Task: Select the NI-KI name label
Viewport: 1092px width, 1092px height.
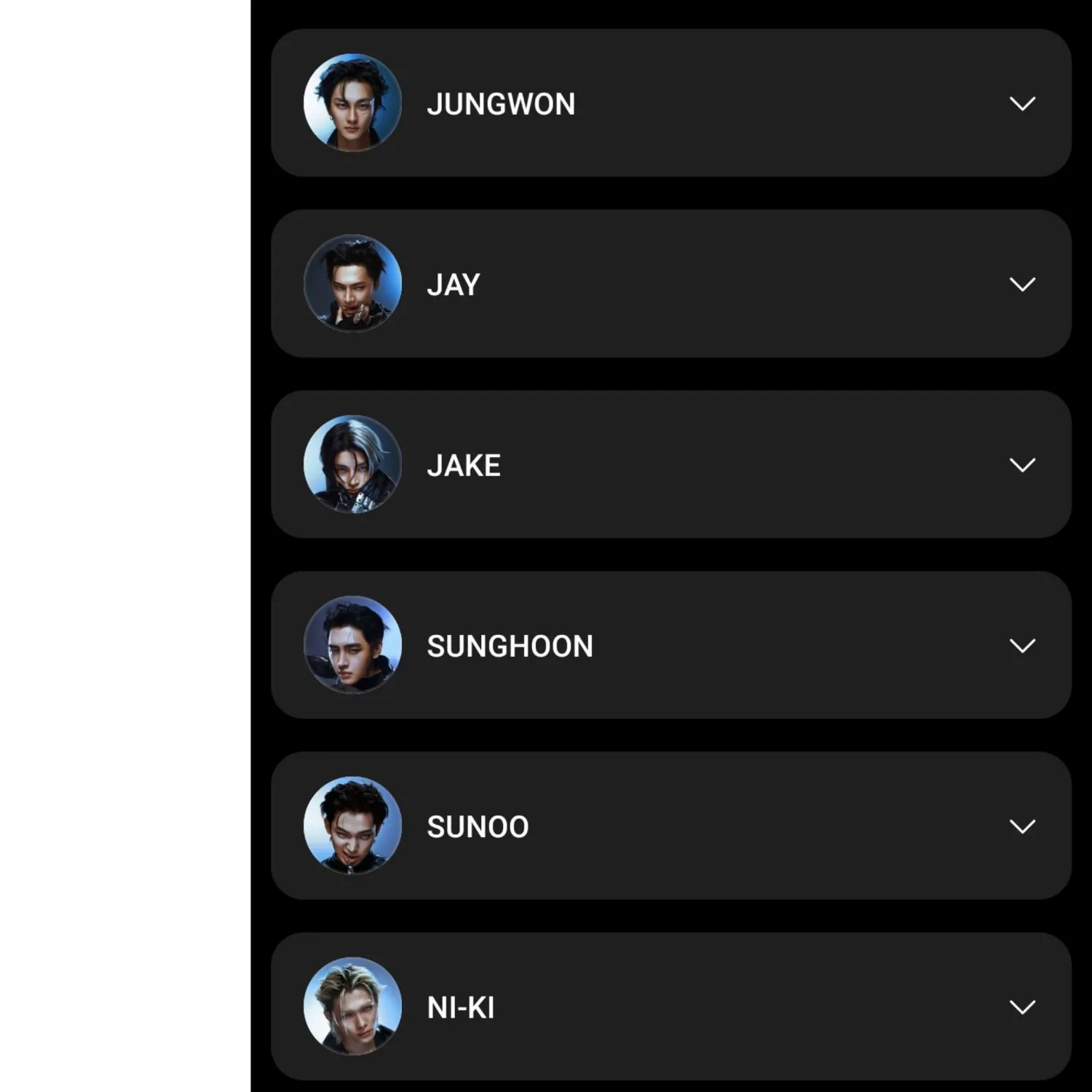Action: pos(460,1008)
